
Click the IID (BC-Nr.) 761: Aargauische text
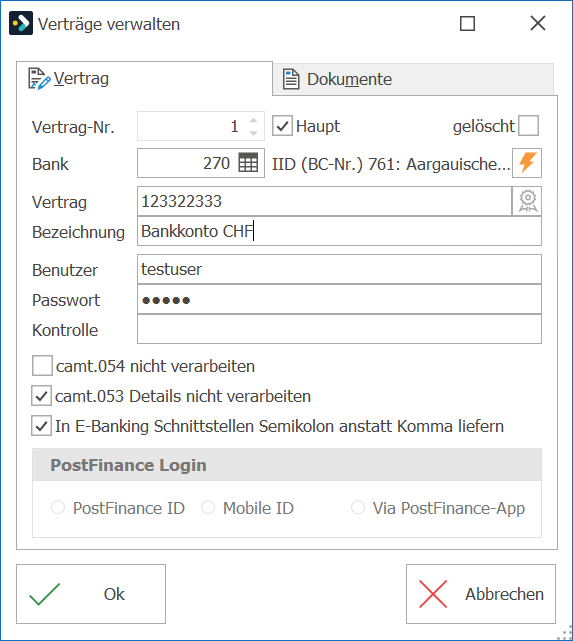(x=391, y=164)
